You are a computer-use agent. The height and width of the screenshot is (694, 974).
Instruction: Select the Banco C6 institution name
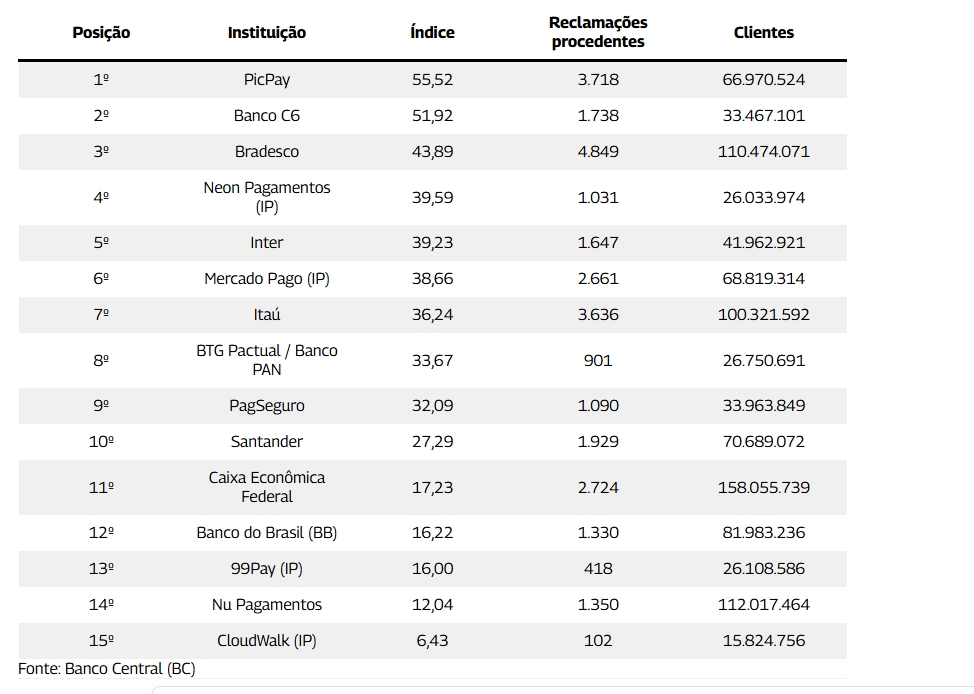point(267,115)
